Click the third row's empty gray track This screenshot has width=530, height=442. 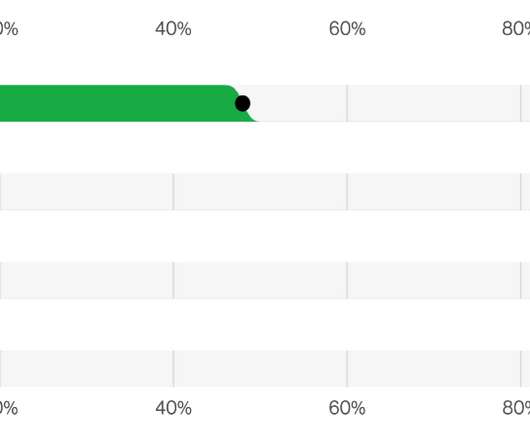tap(265, 280)
